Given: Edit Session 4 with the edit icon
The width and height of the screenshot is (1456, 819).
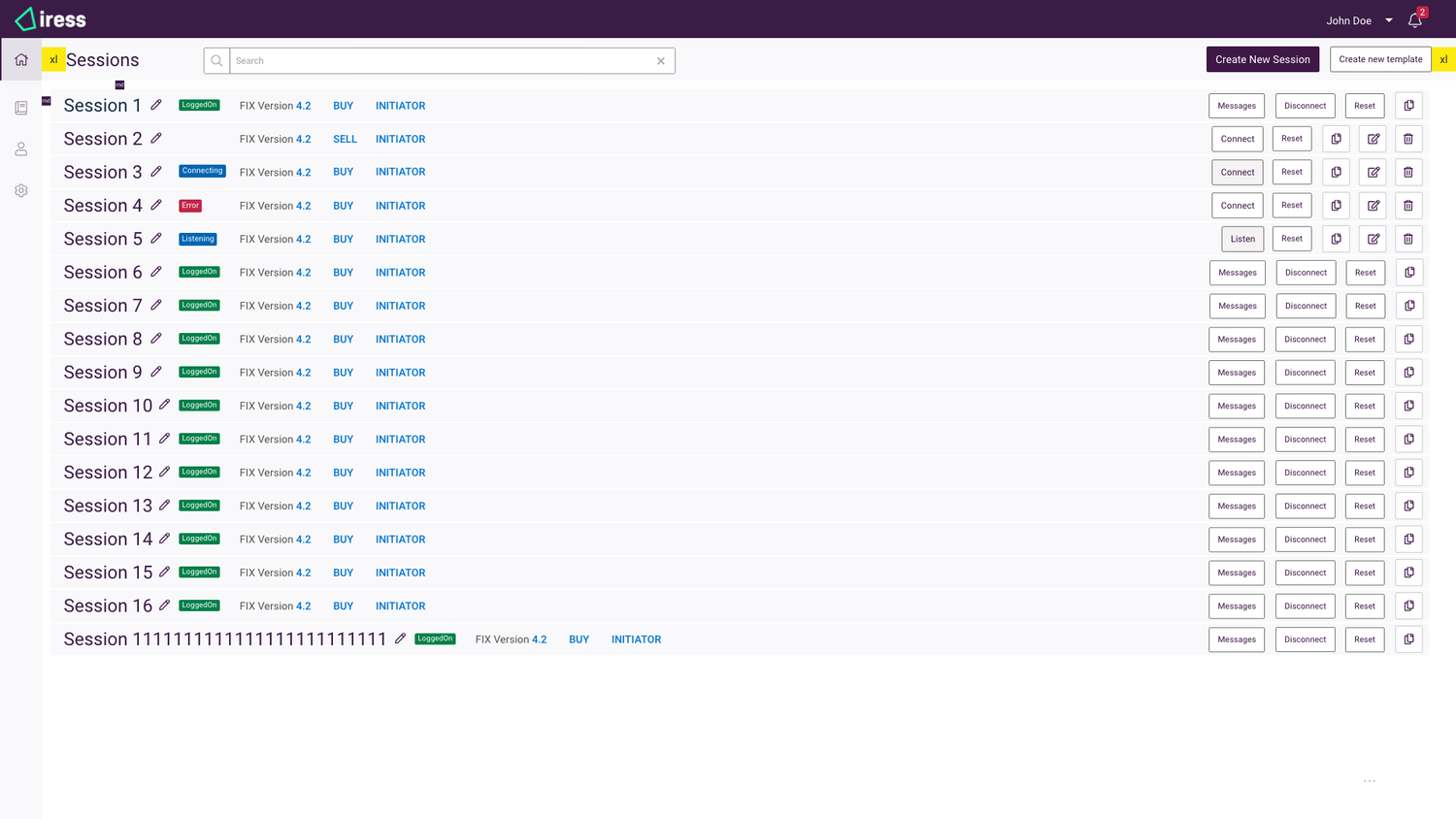Looking at the screenshot, I should click(1373, 206).
